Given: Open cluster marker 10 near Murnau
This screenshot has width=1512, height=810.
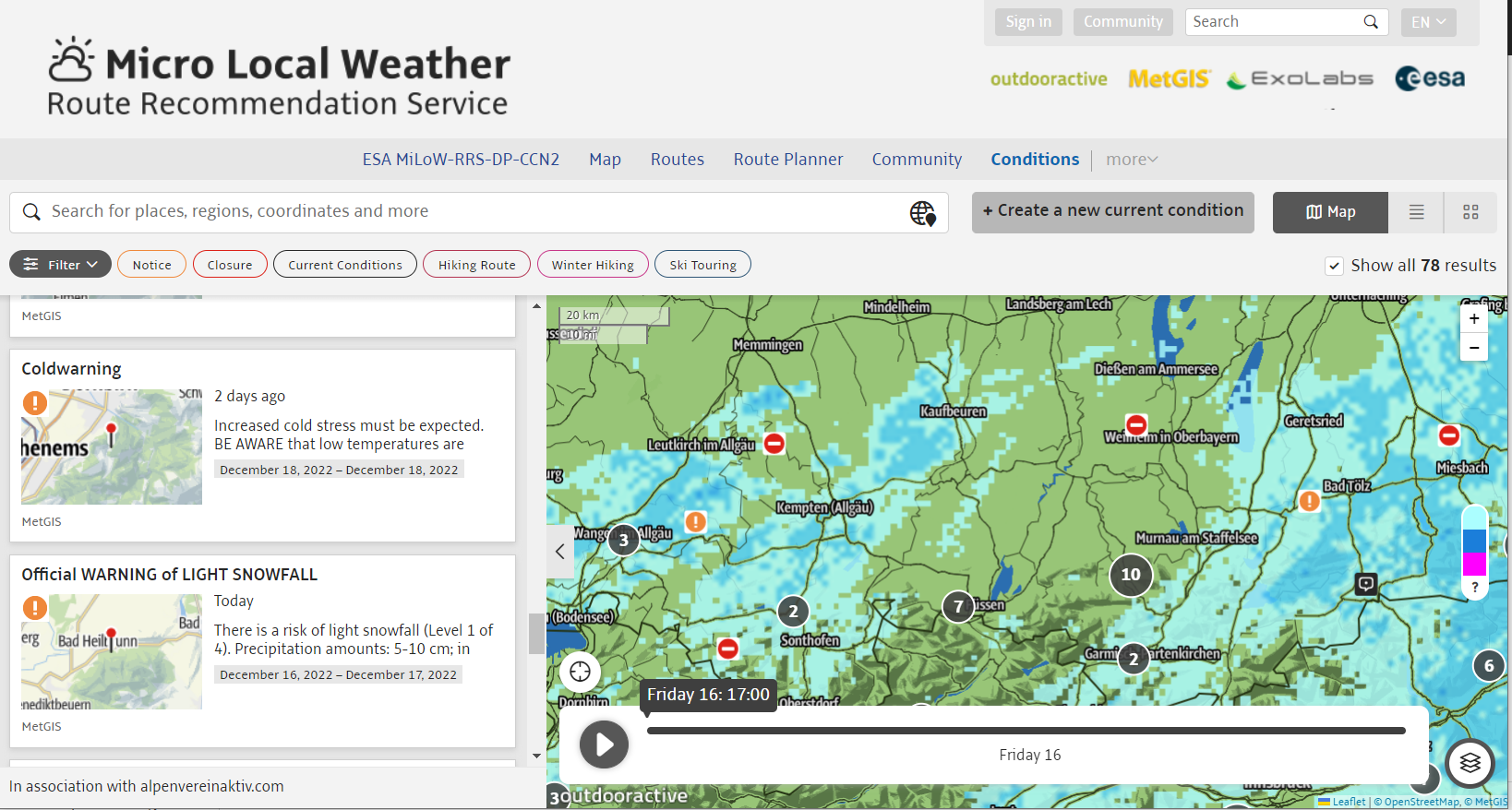Looking at the screenshot, I should (x=1131, y=575).
